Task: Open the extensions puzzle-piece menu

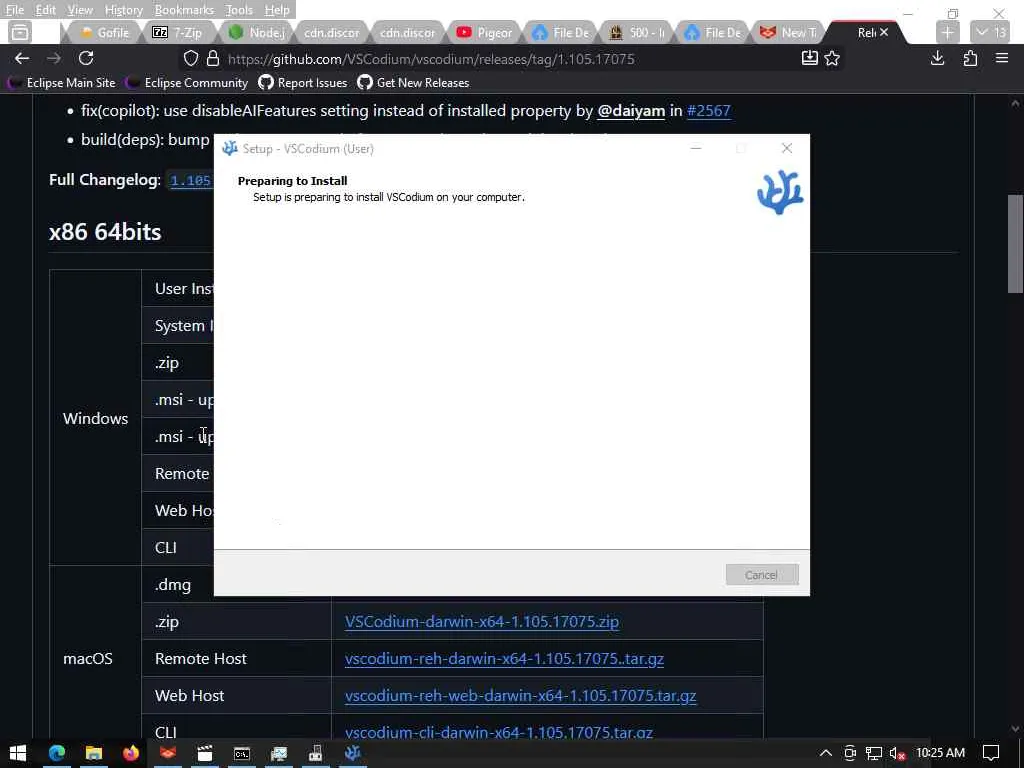Action: [970, 59]
